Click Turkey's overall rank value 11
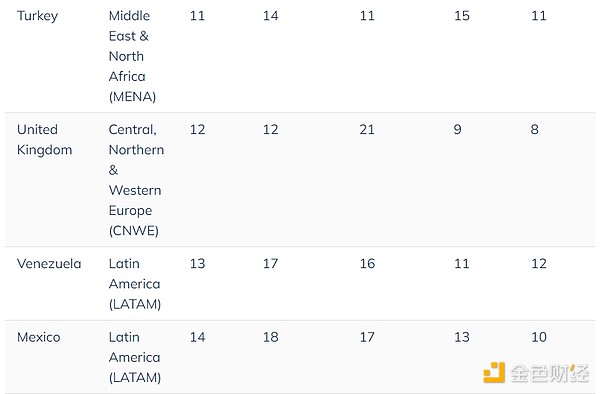Screen dimensions: 600x394 tap(197, 16)
